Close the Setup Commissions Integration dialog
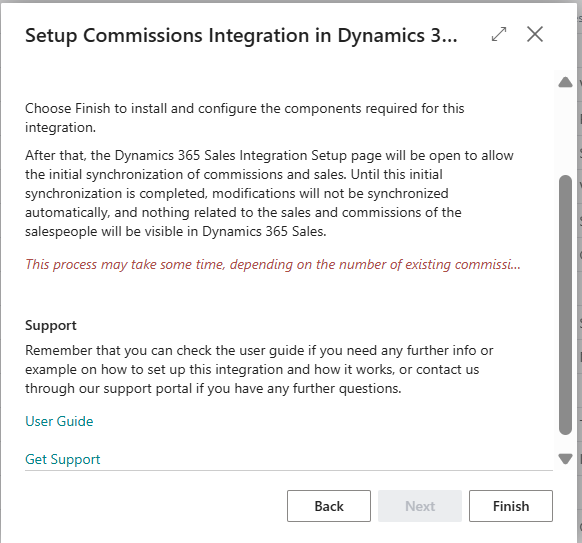The height and width of the screenshot is (543, 582). click(535, 34)
